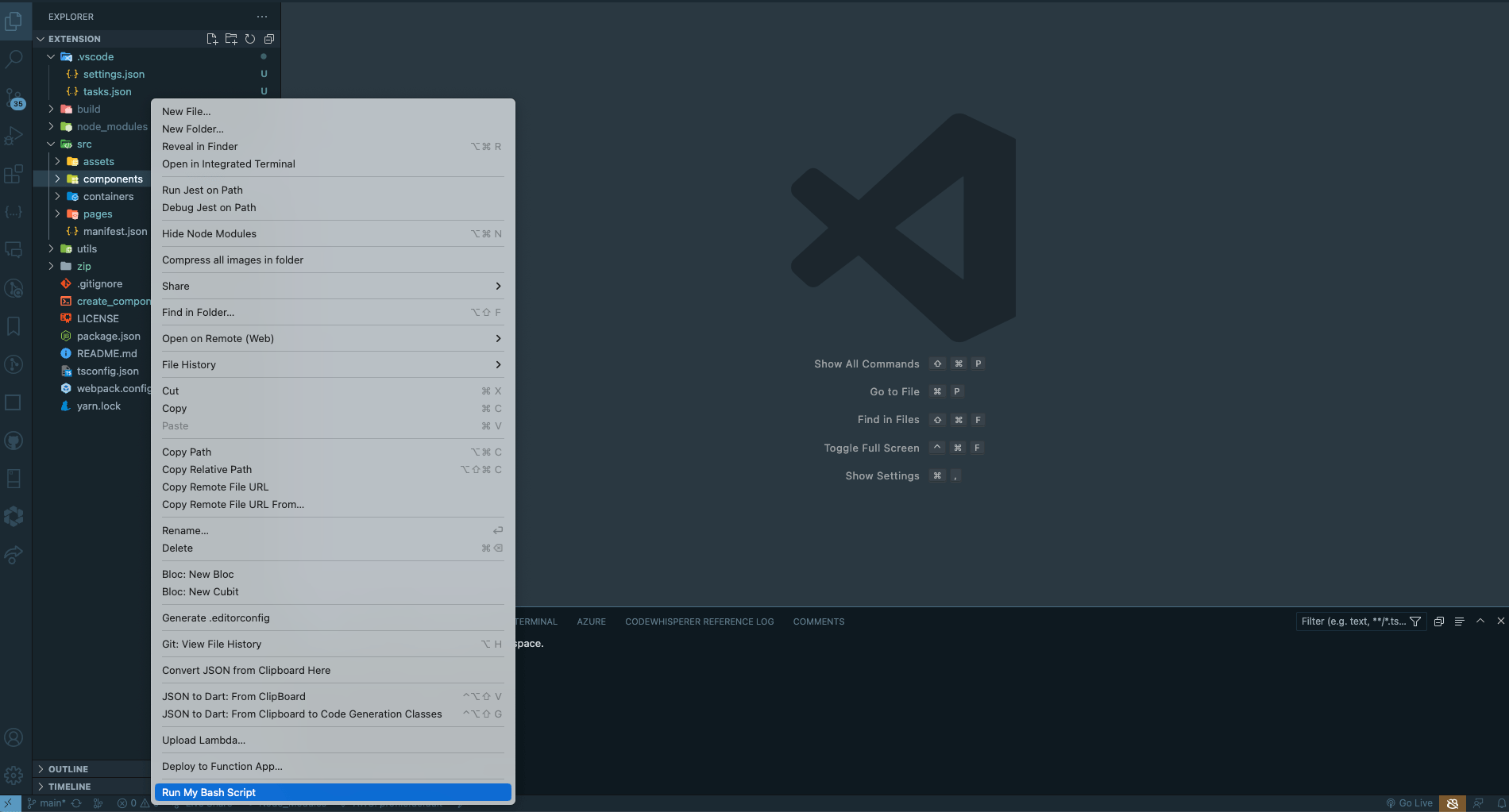This screenshot has height=812, width=1509.
Task: Open the Run and Debug view
Action: (14, 136)
